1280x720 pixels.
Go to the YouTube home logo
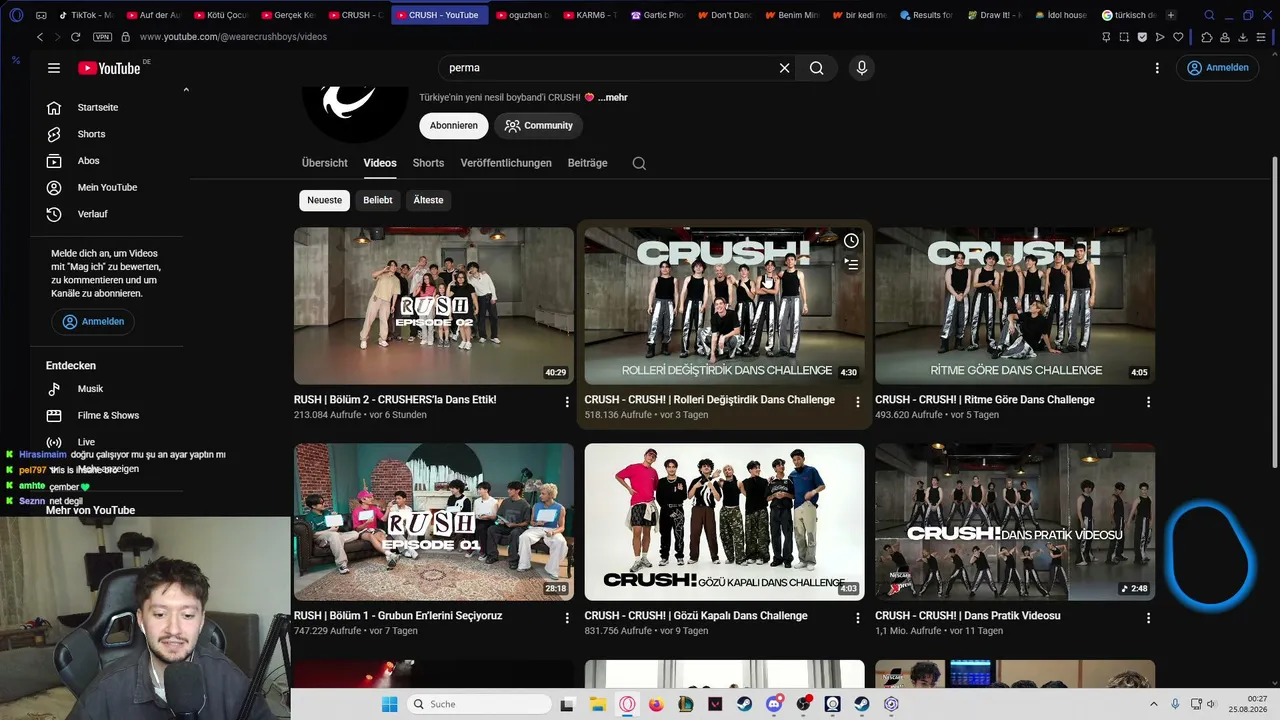tap(109, 68)
